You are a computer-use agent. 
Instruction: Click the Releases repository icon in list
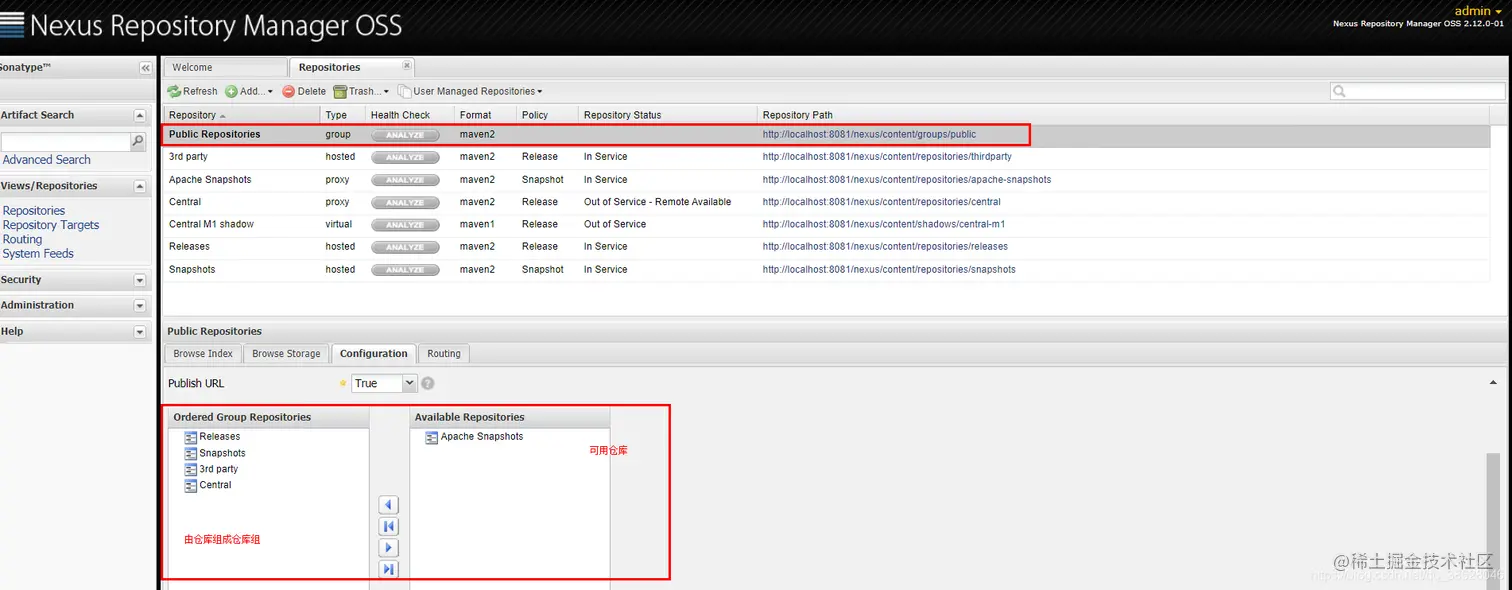(190, 437)
